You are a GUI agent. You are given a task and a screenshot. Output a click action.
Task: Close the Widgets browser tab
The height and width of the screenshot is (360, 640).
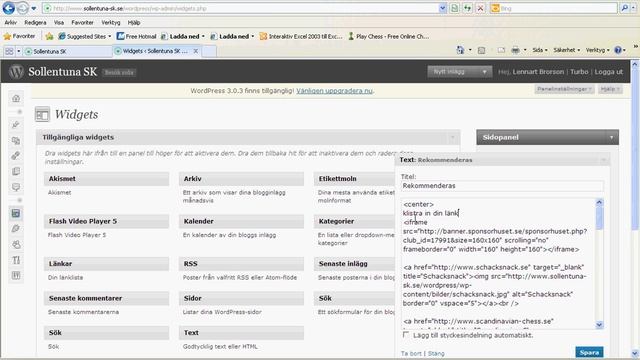(x=196, y=51)
